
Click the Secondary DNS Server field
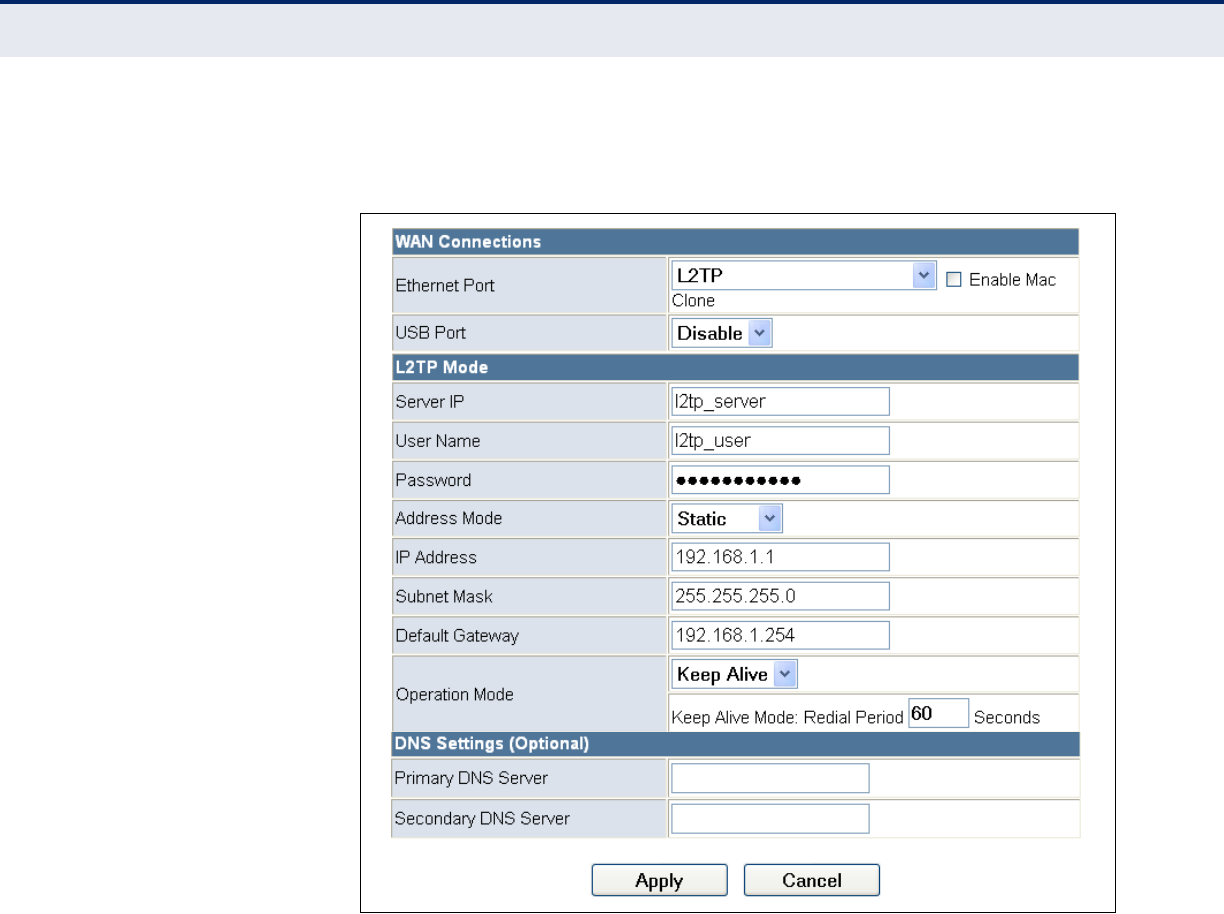(x=770, y=819)
